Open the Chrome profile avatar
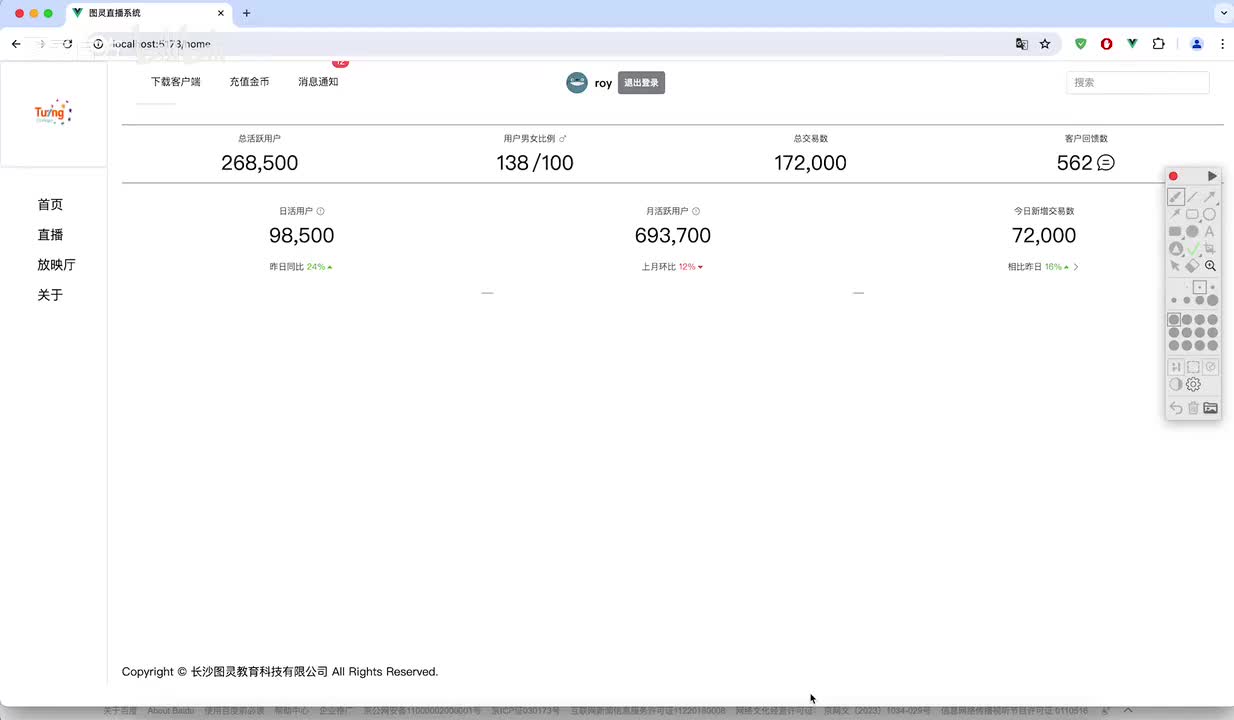Image resolution: width=1234 pixels, height=720 pixels. (x=1196, y=44)
